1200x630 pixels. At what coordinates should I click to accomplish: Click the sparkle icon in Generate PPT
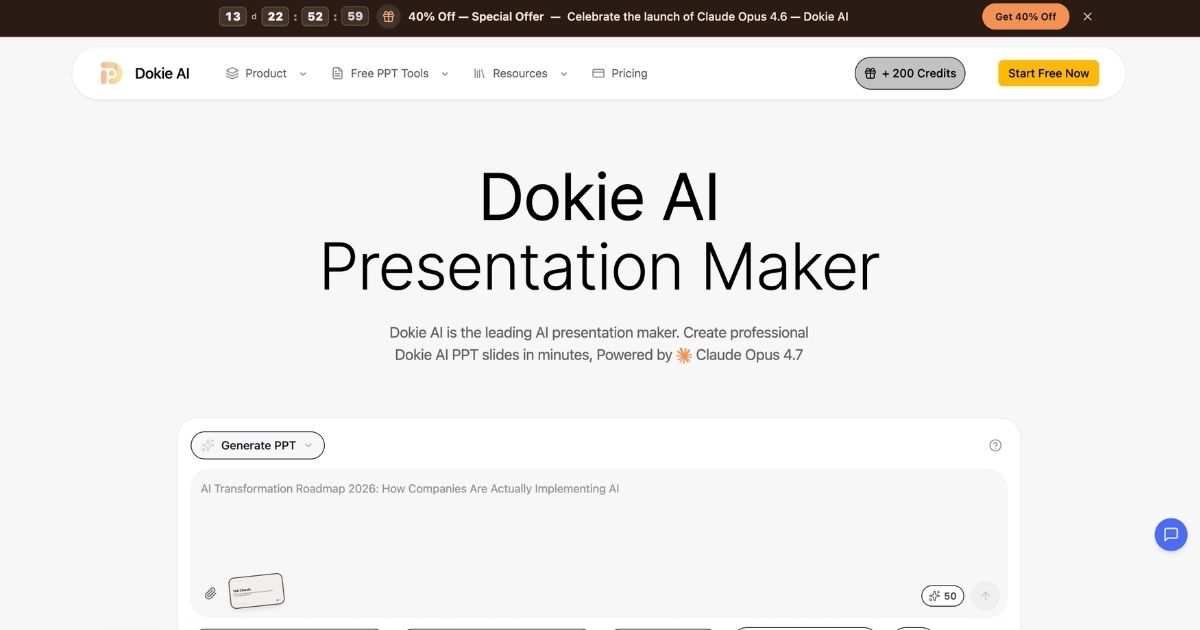(208, 445)
